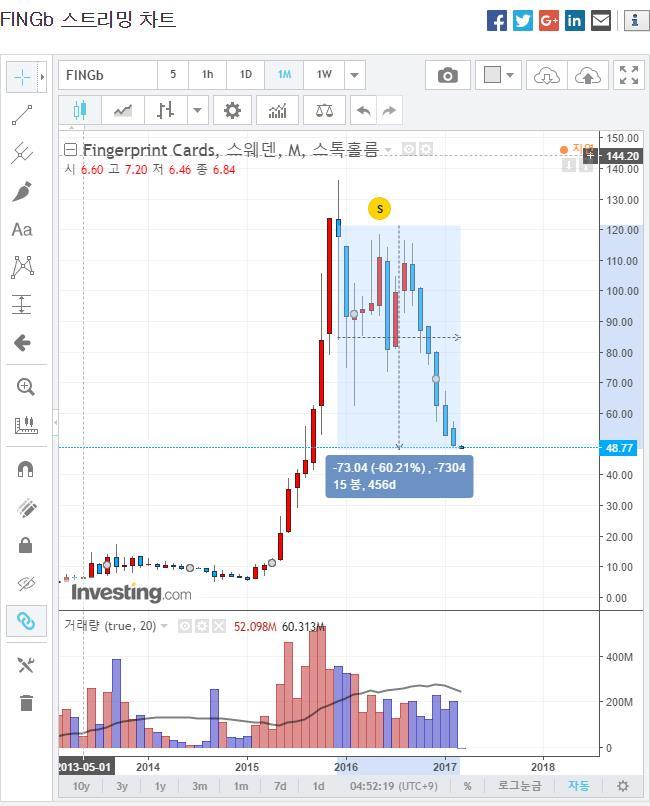Viewport: 650px width, 806px height.
Task: Select the left arrow marker tool
Action: pyautogui.click(x=22, y=342)
